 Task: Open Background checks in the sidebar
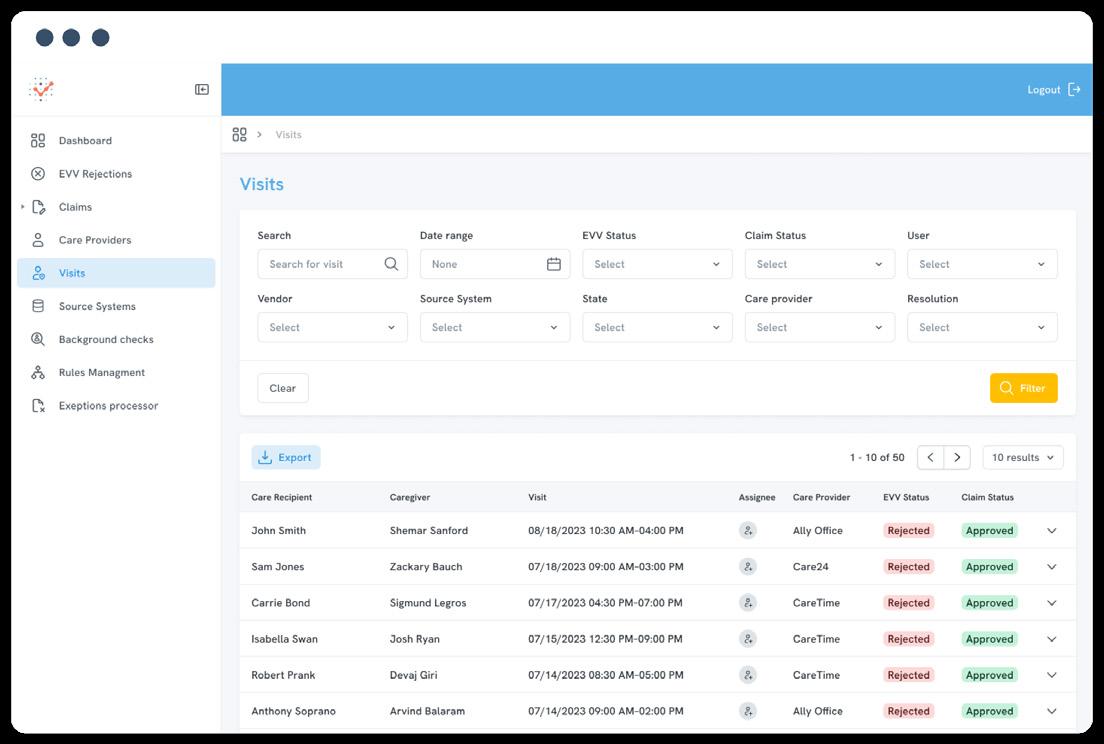point(116,339)
